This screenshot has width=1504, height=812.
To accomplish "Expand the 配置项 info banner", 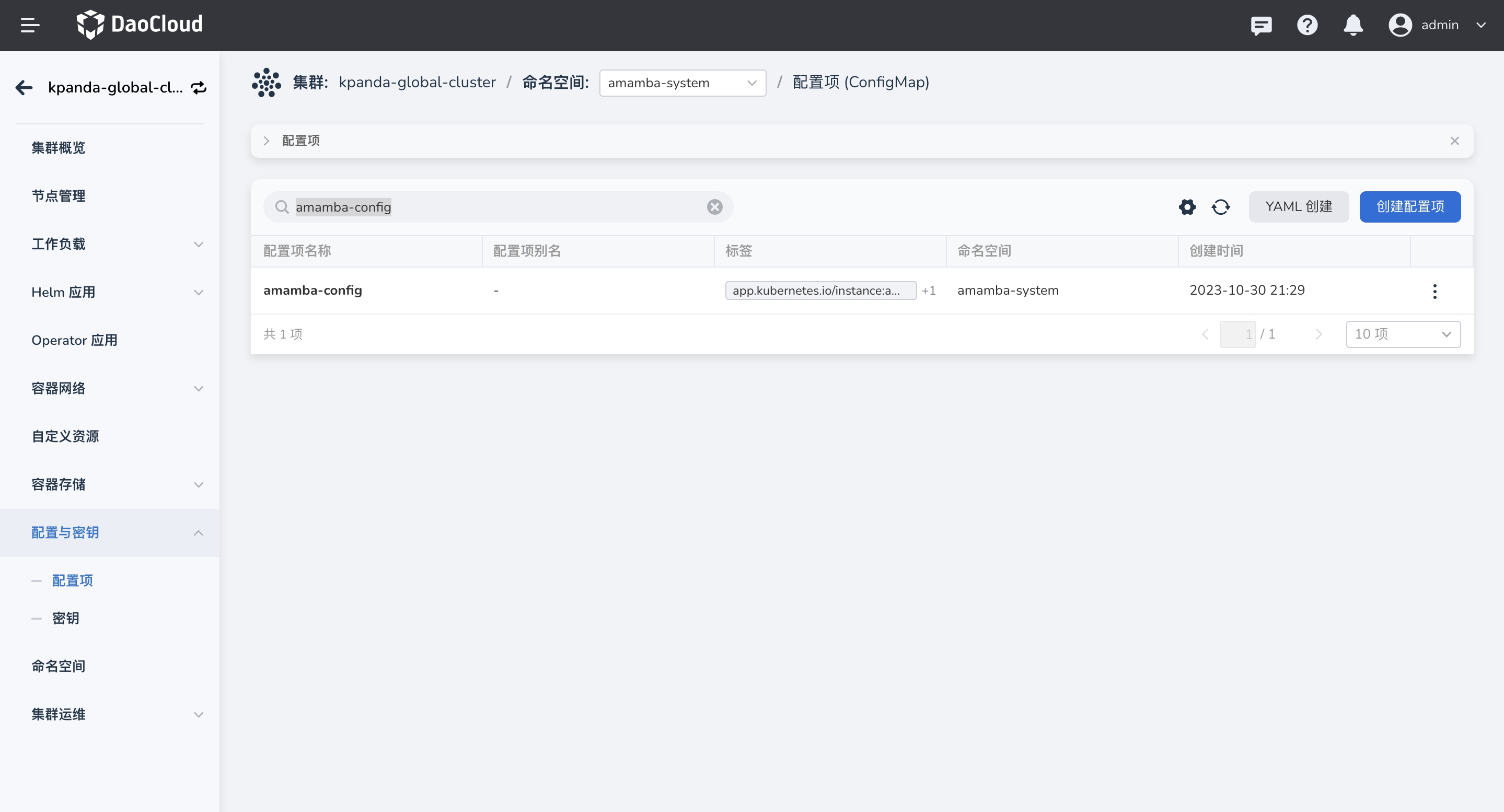I will [266, 141].
